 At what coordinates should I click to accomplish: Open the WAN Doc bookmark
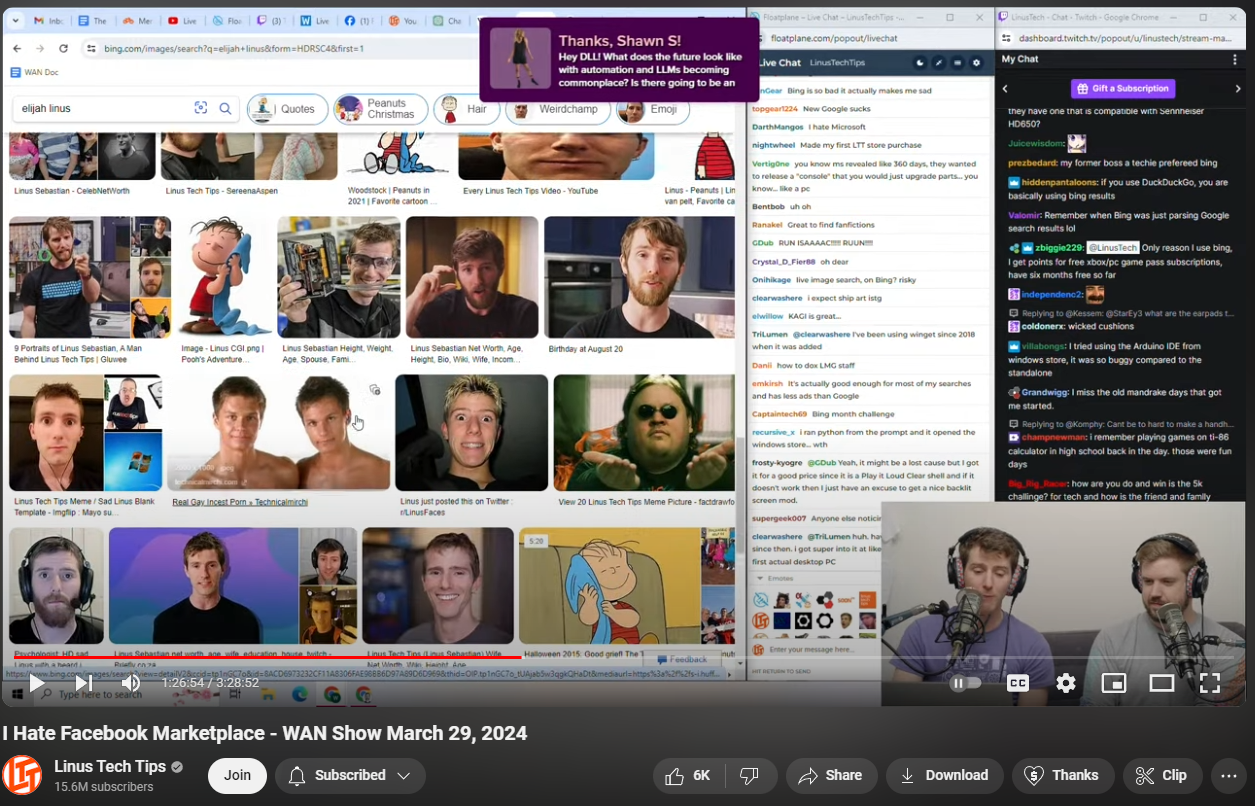click(x=34, y=72)
